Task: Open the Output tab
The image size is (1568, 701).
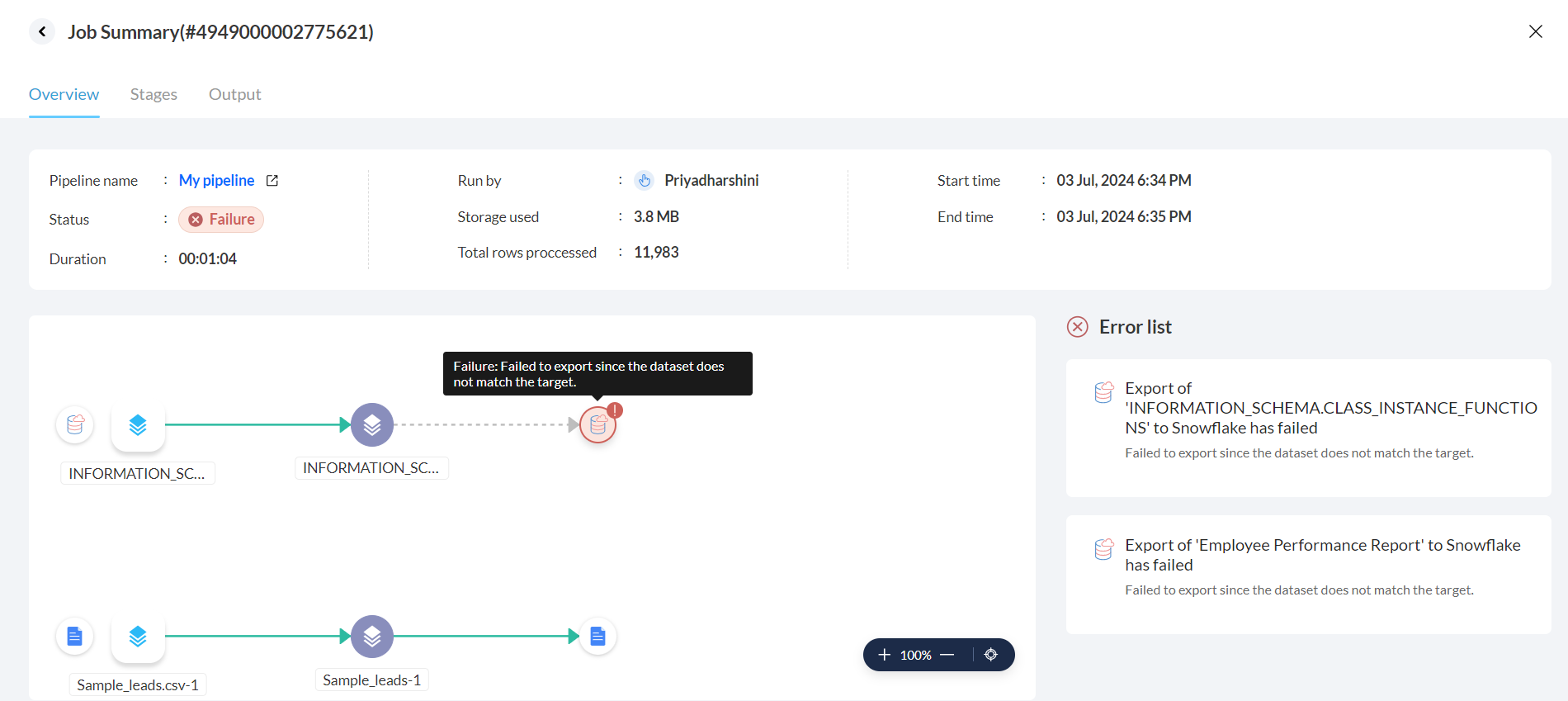Action: (x=234, y=94)
